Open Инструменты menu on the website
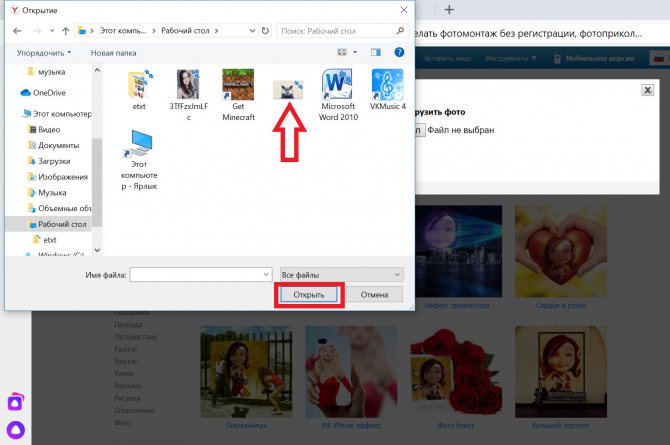Screen dimensions: 670x445 pos(511,59)
